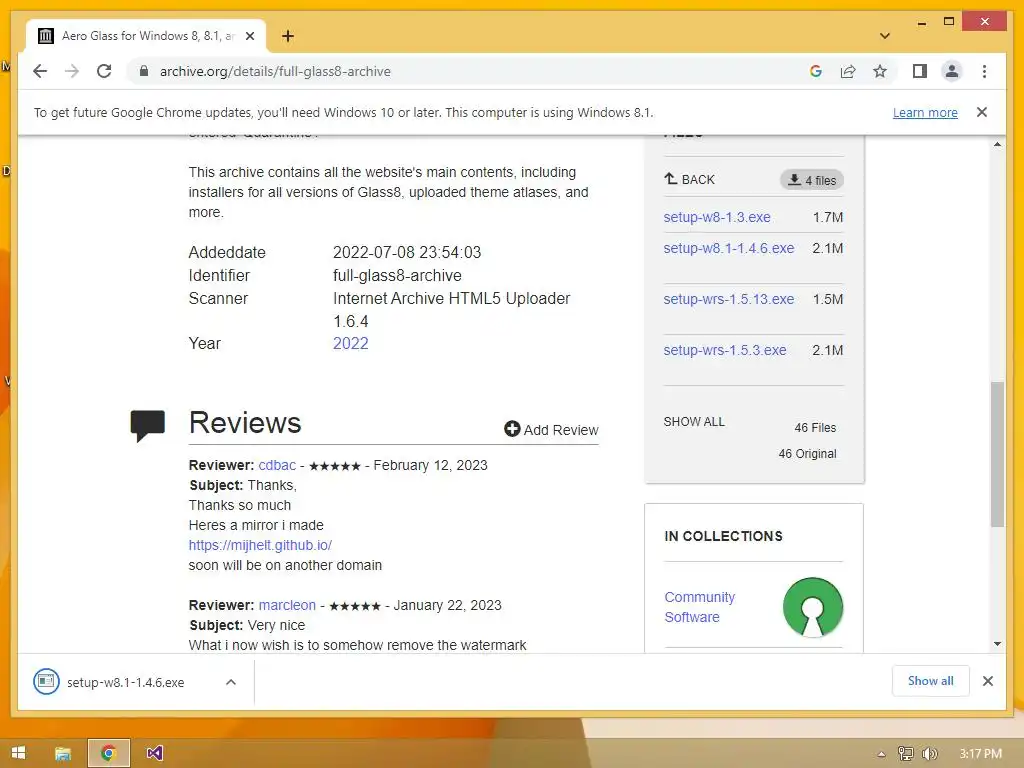Click the Reviews speech bubble icon

coord(148,426)
